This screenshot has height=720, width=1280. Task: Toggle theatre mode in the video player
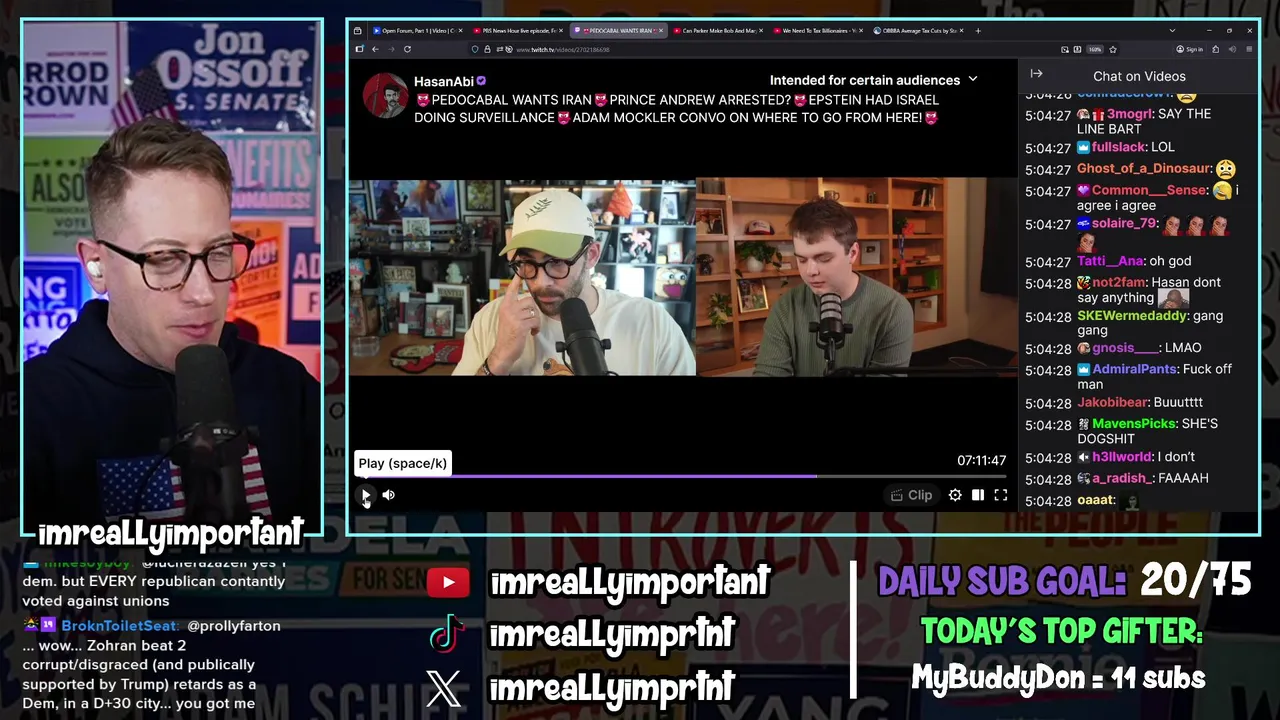point(978,495)
